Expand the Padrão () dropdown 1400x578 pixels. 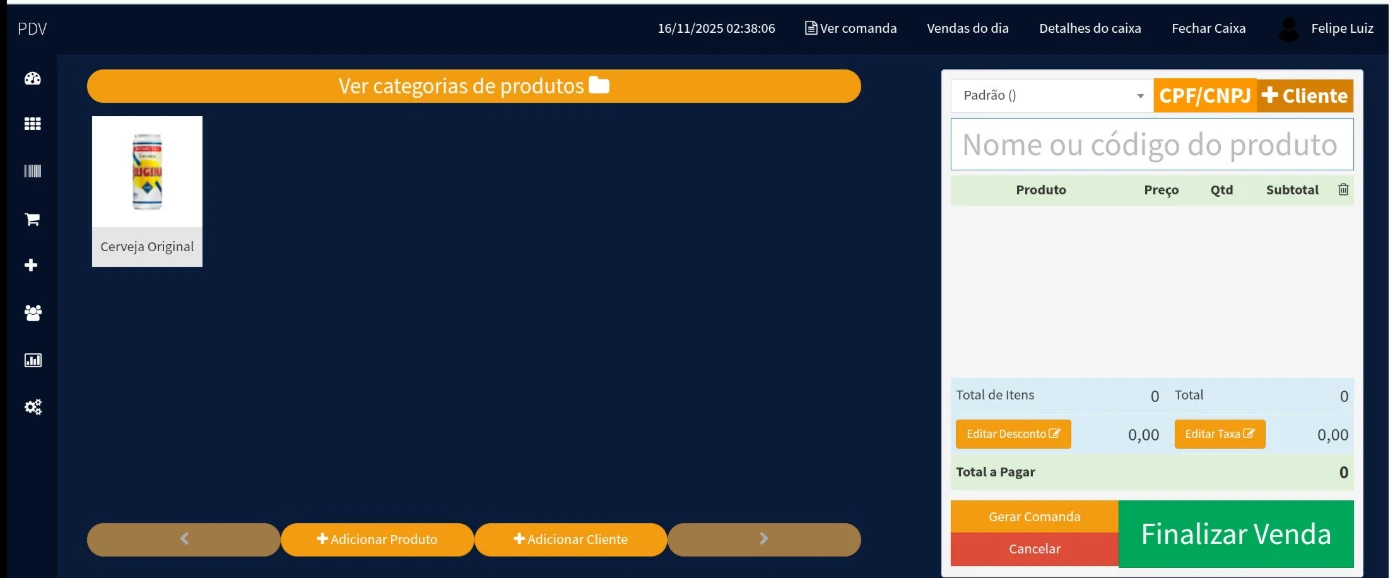[x=1052, y=96]
